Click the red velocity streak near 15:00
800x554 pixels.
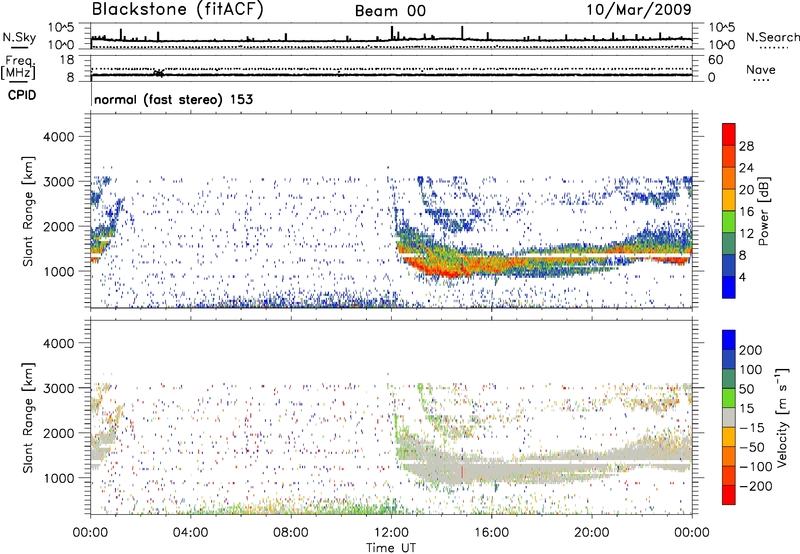point(462,471)
